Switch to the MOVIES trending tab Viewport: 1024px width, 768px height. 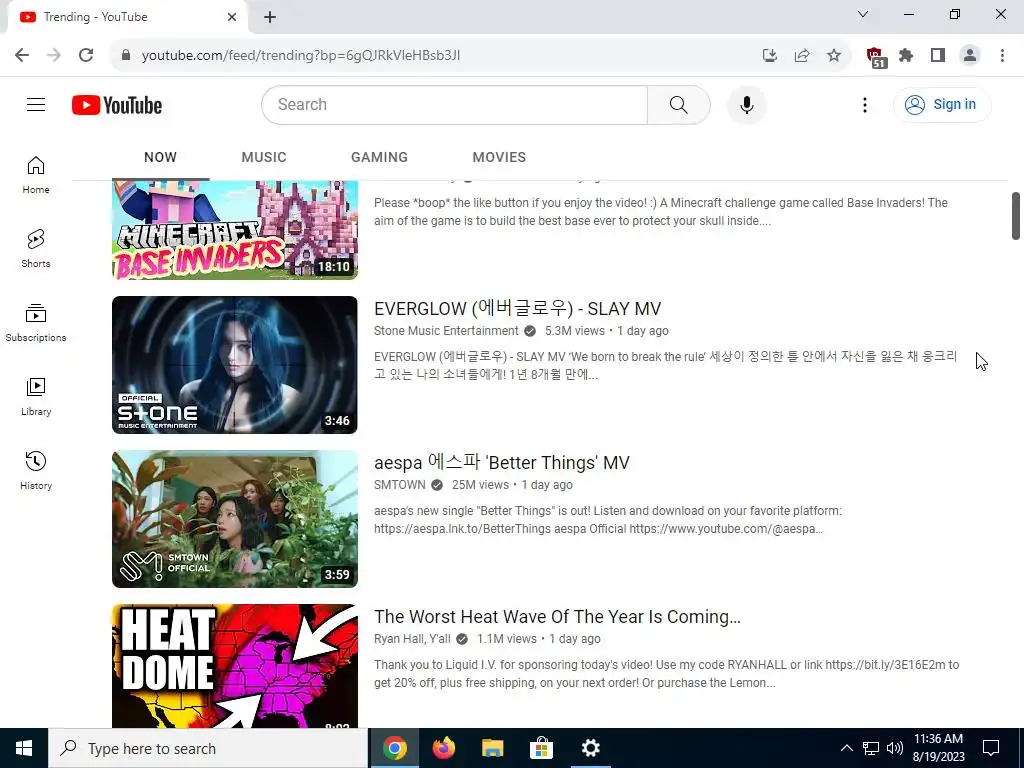(499, 157)
